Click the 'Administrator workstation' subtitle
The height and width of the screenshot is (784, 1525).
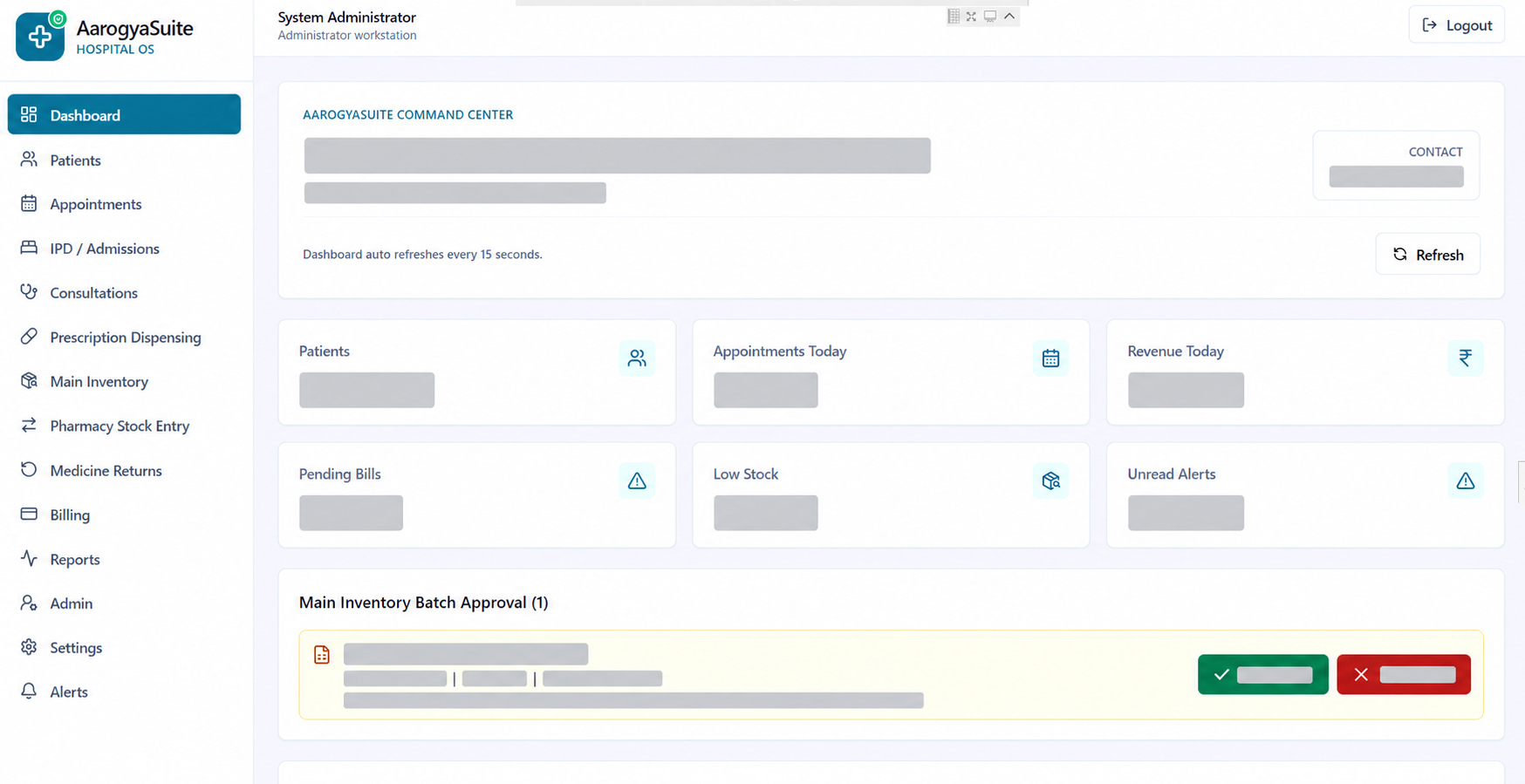(x=346, y=35)
